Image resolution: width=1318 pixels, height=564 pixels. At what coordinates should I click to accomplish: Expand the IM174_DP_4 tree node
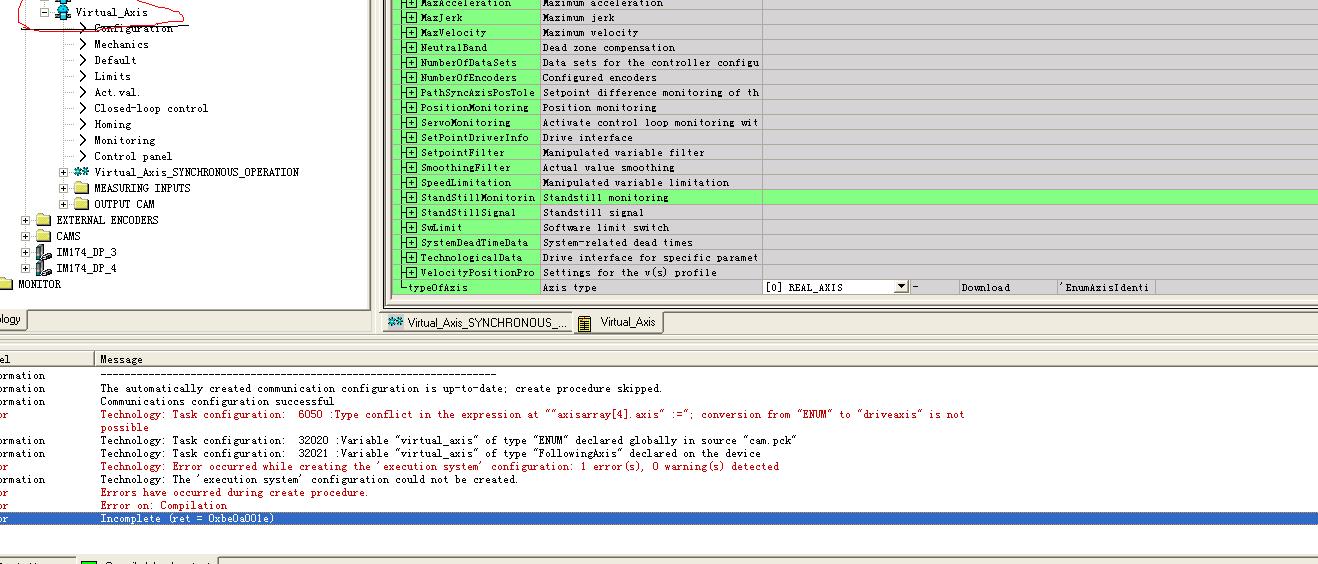26,268
